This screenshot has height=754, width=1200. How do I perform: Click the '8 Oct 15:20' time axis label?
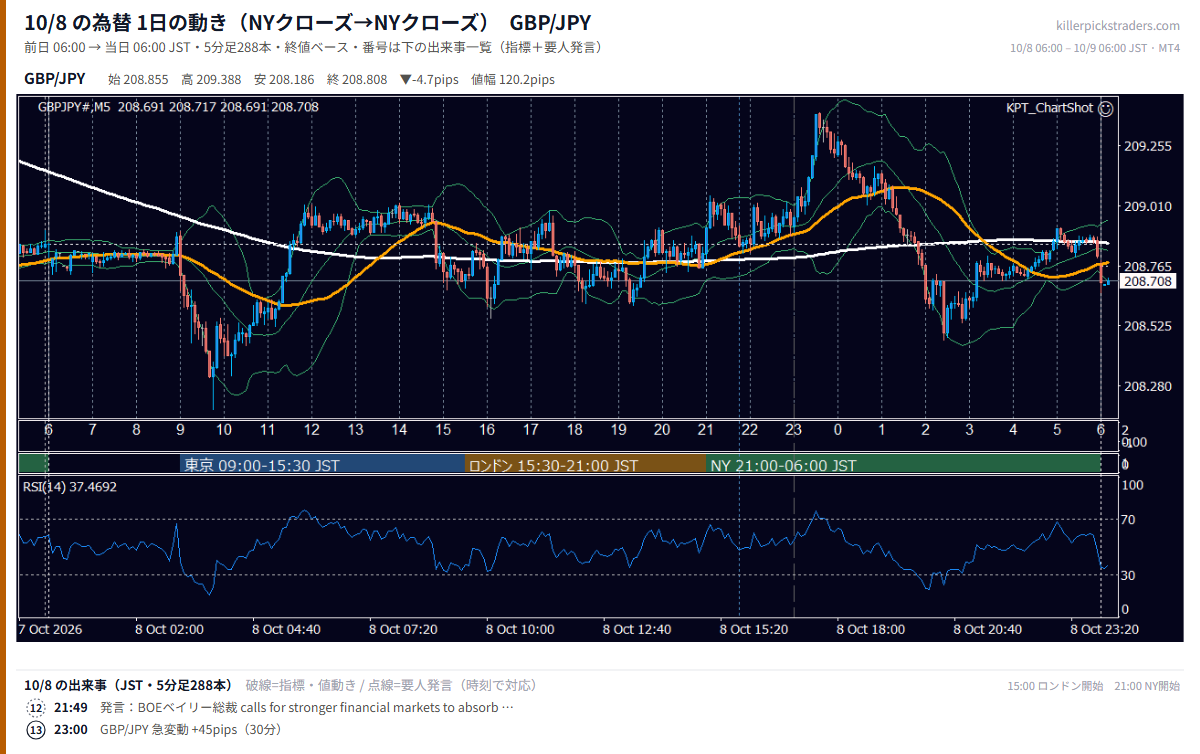[754, 629]
